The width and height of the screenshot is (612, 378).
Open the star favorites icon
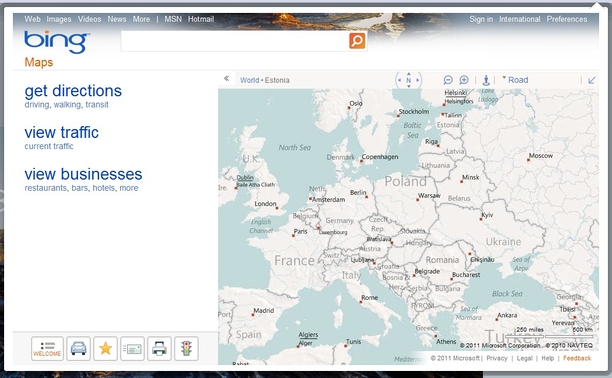tap(105, 348)
